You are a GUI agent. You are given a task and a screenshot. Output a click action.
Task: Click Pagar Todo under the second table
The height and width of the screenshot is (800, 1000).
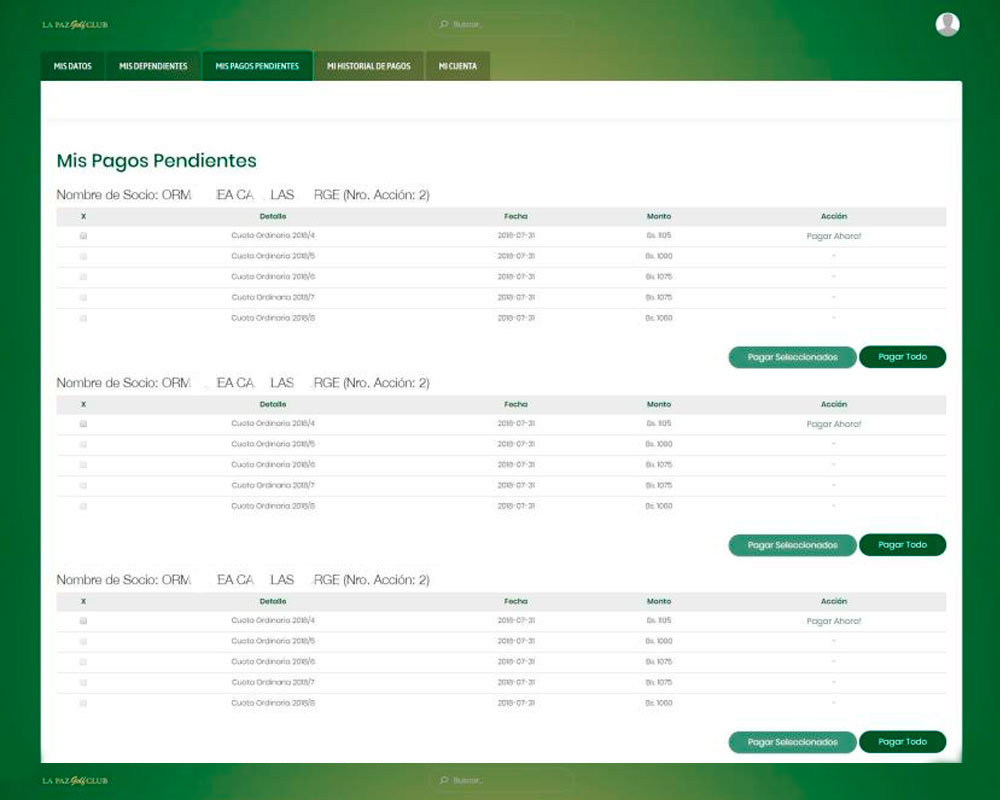902,545
